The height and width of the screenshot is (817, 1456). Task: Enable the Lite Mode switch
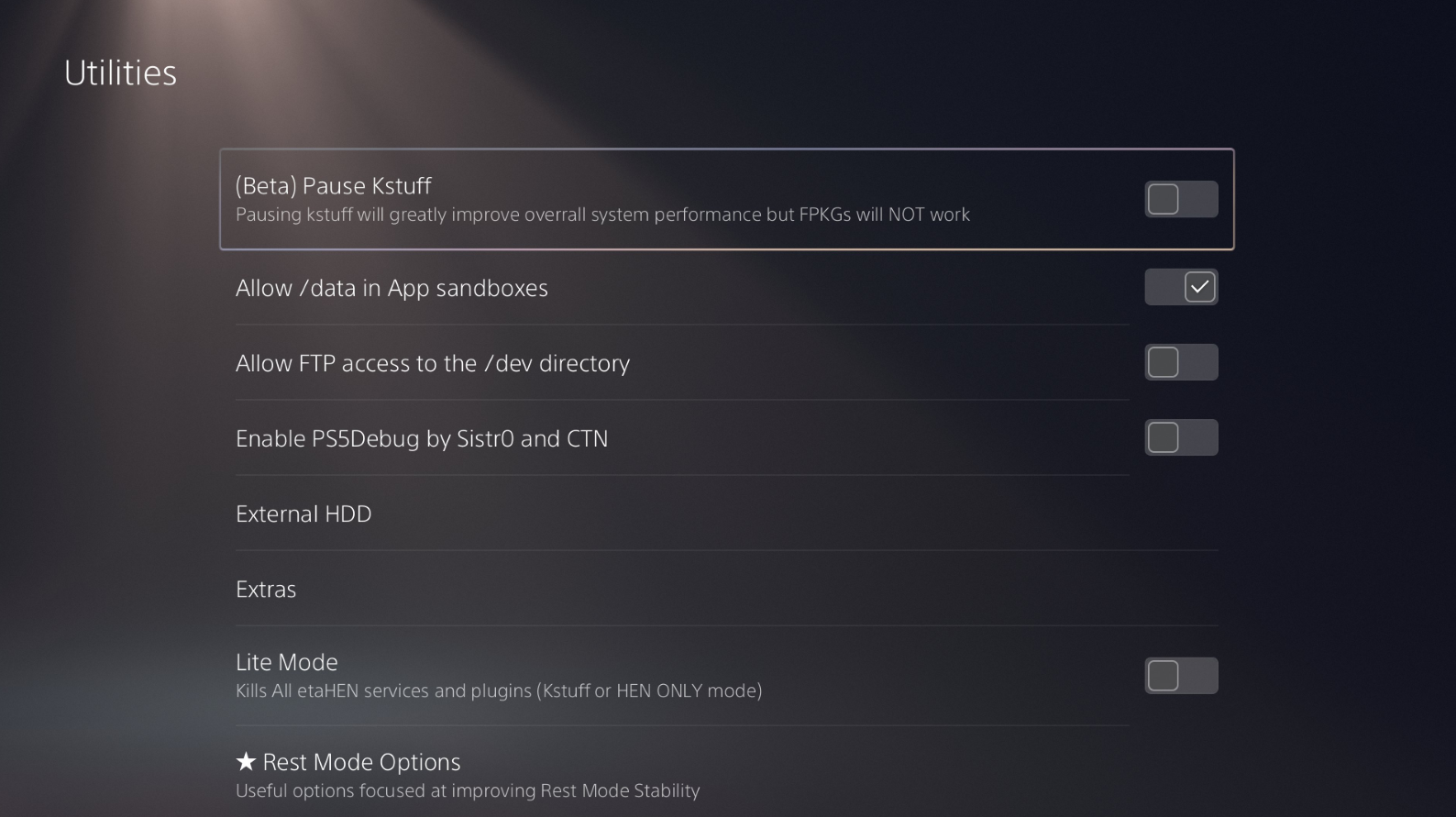coord(1181,676)
